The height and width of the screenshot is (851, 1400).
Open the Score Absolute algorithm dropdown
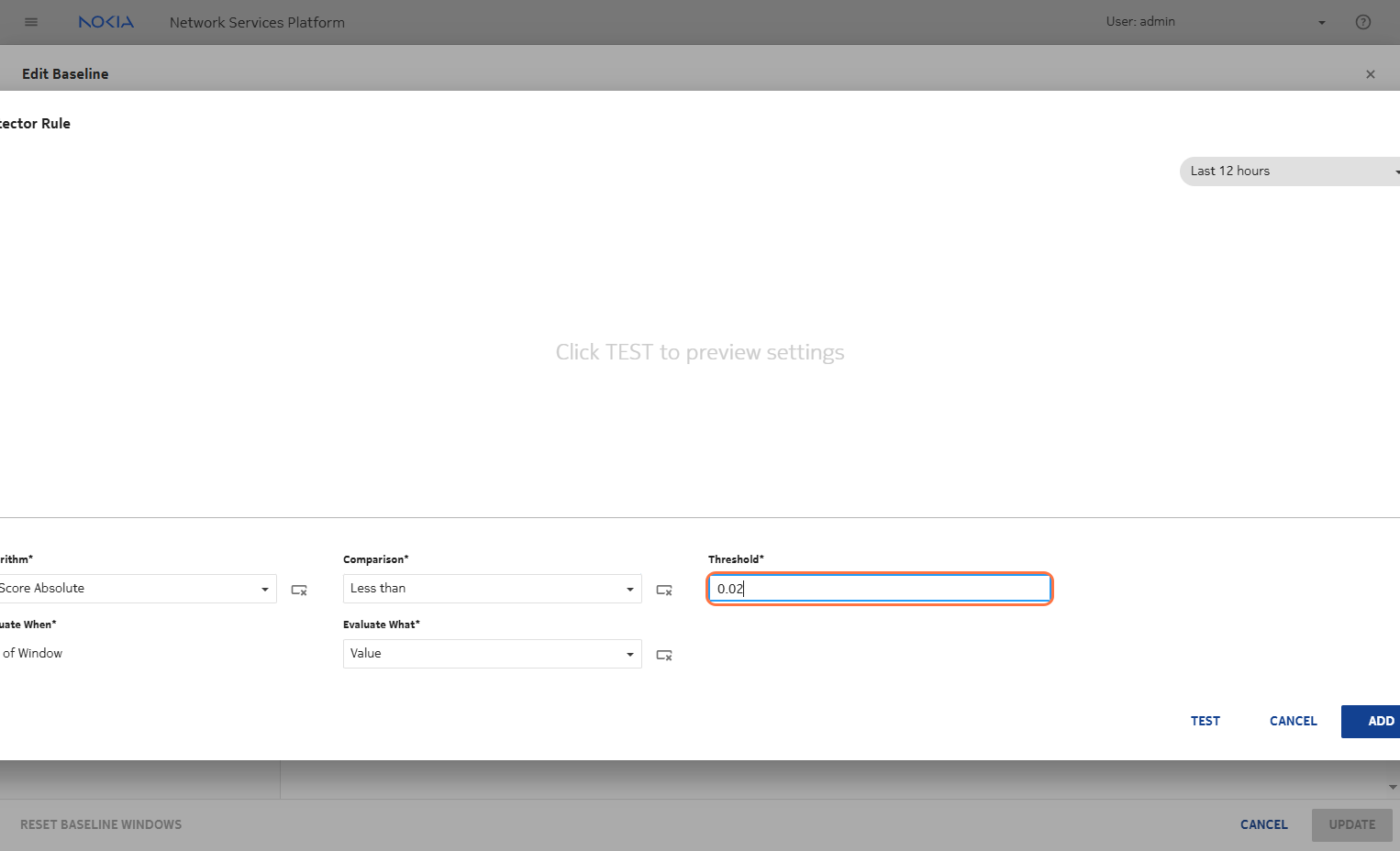coord(138,589)
